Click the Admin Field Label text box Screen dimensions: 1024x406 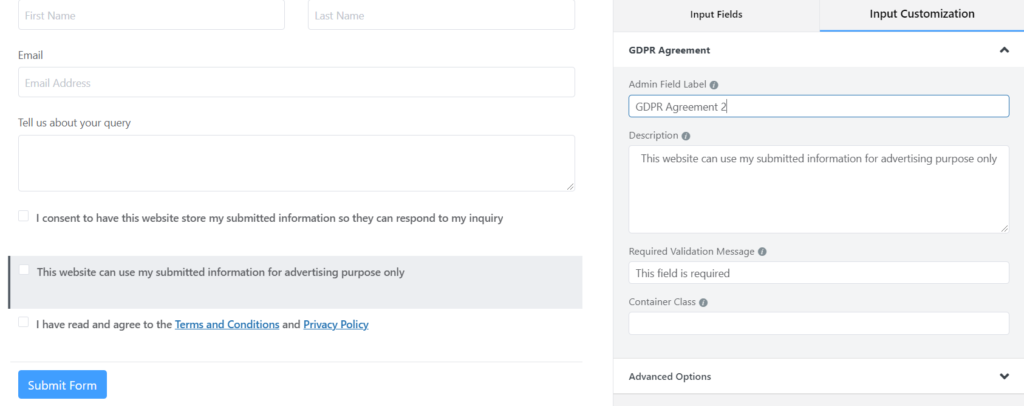pos(818,106)
